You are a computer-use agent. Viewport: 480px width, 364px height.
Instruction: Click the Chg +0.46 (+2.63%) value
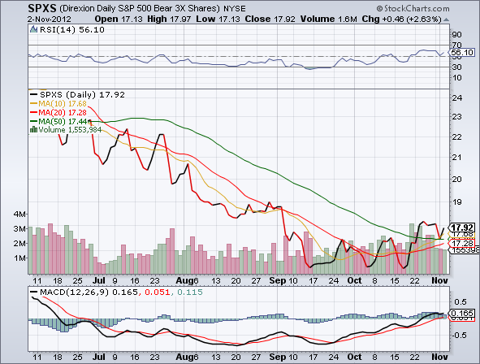tap(402, 19)
